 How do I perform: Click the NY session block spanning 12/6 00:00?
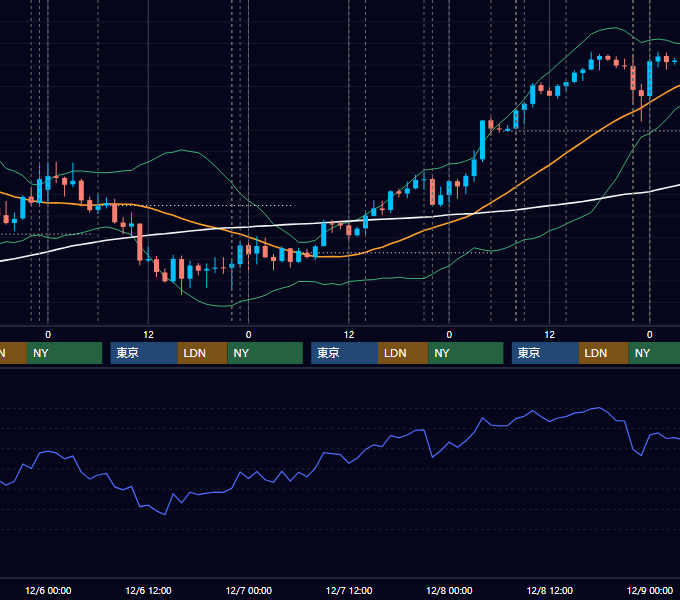pos(64,353)
